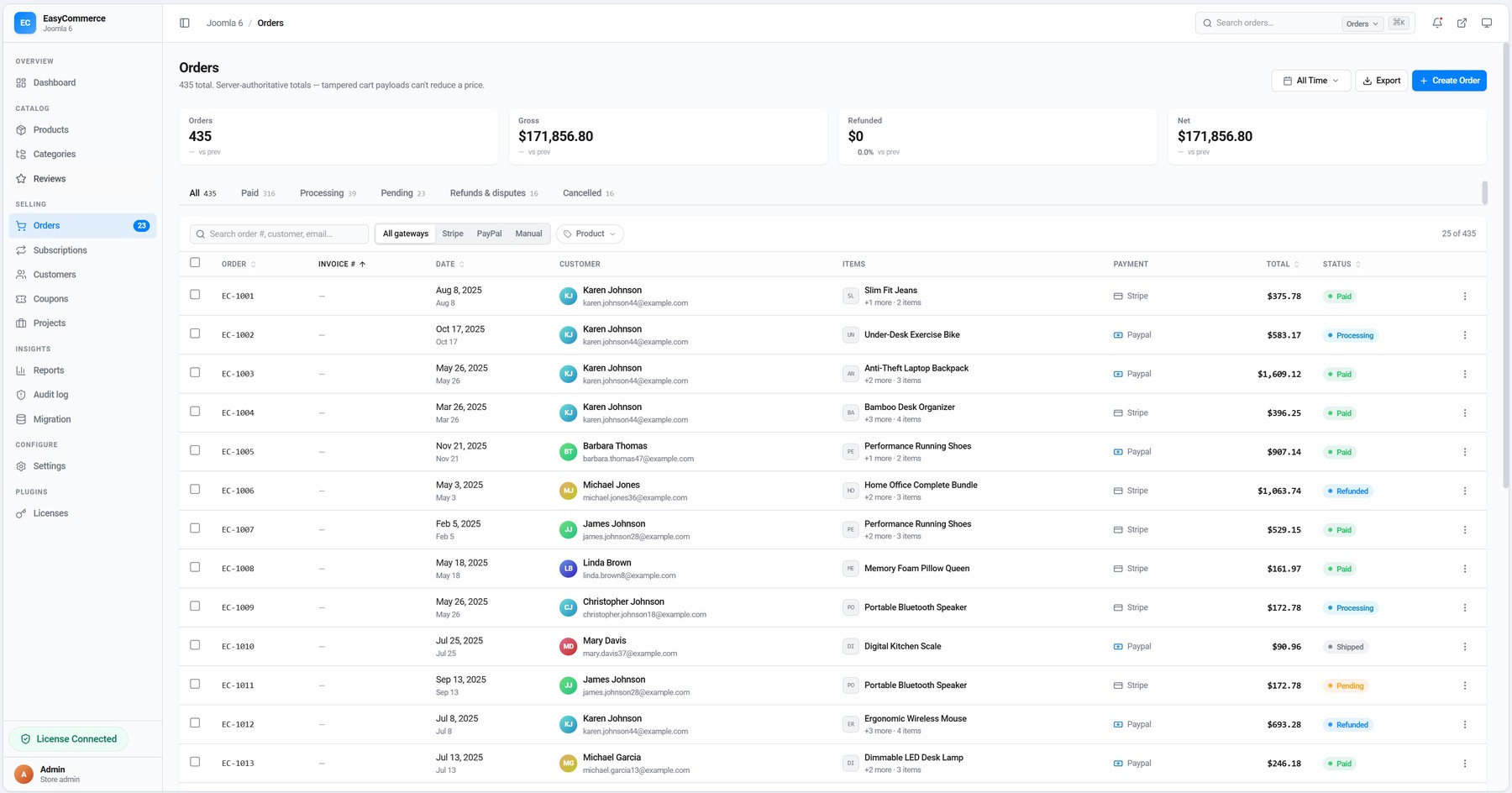
Task: Click the EasyCommerce EC logo
Action: coord(25,23)
